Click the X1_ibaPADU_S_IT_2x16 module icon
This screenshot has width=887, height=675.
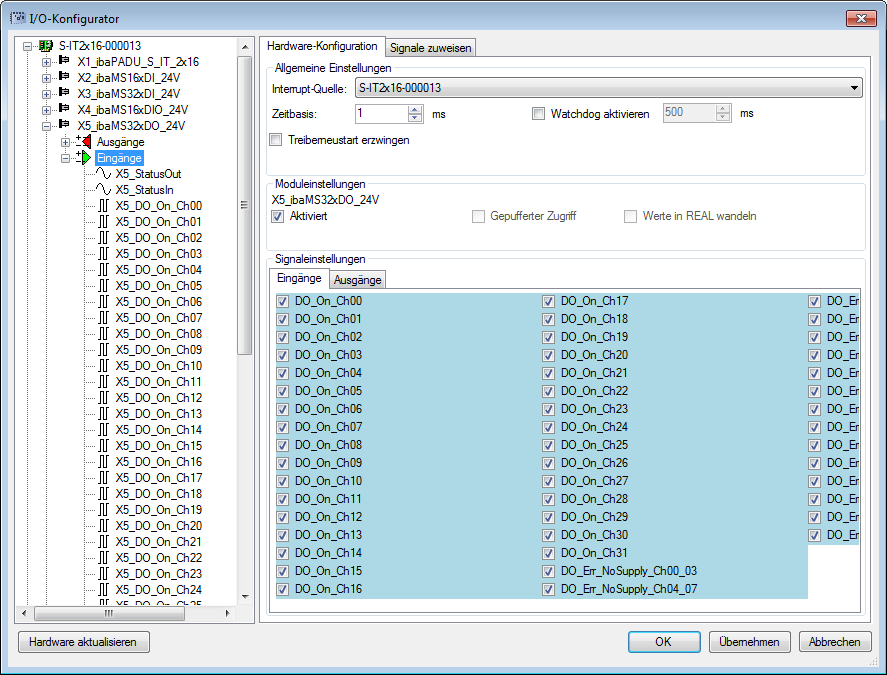(x=66, y=62)
